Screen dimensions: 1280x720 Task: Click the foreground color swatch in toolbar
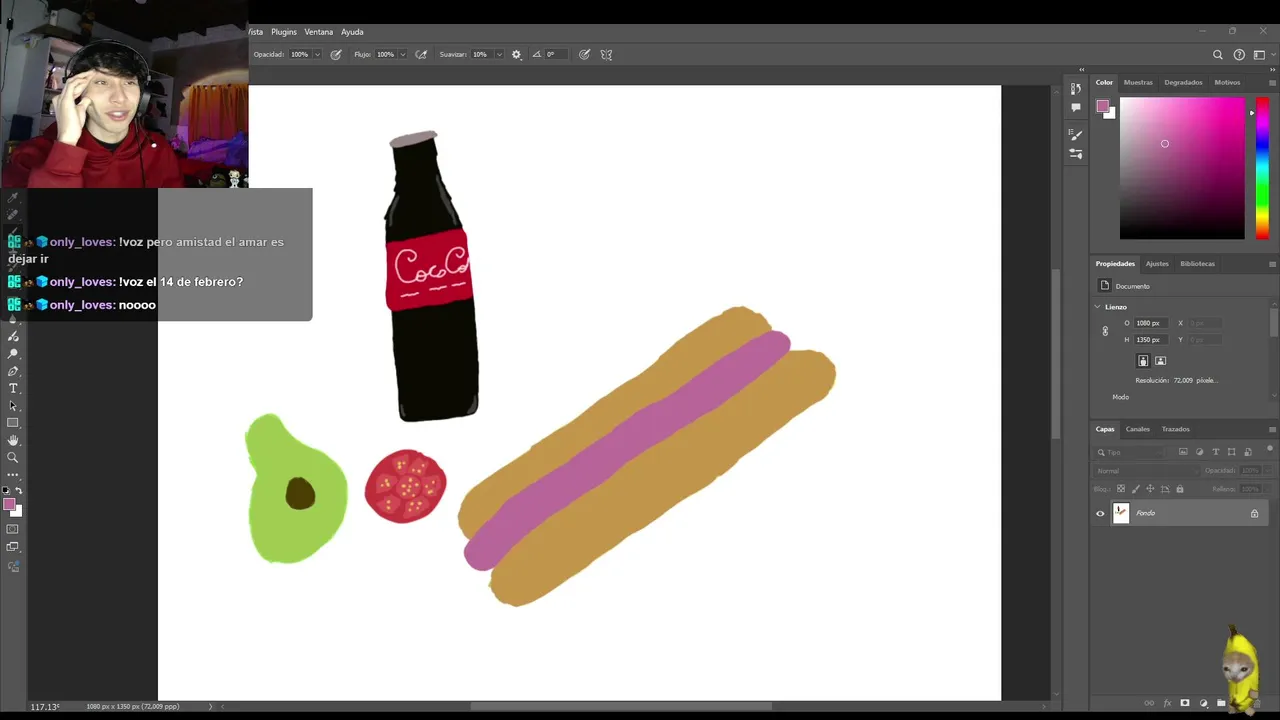click(x=10, y=505)
